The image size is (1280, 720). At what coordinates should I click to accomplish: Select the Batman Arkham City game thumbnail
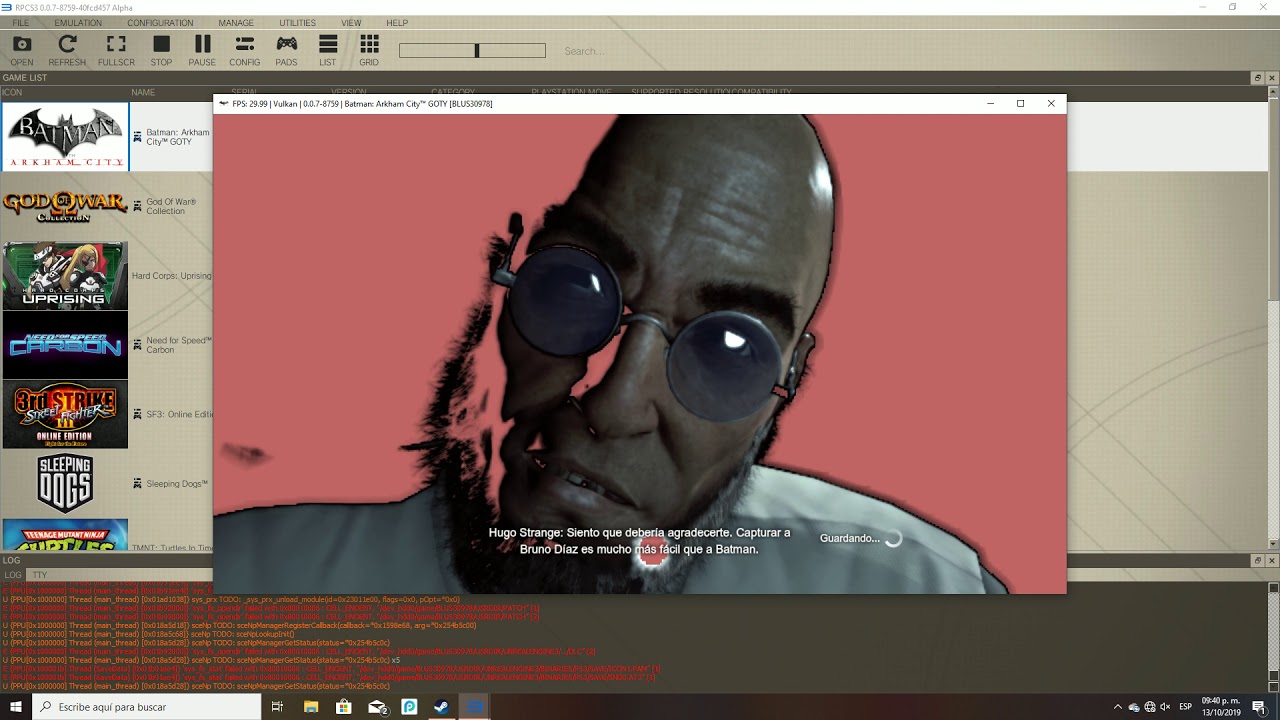tap(65, 136)
